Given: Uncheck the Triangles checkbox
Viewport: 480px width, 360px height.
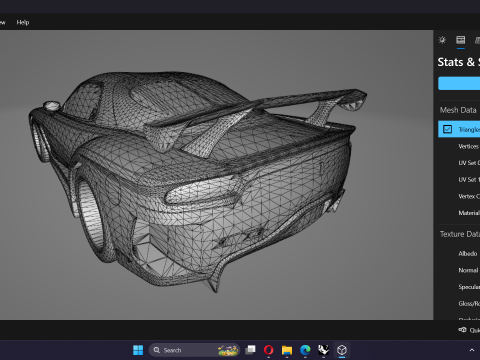Looking at the screenshot, I should 447,129.
